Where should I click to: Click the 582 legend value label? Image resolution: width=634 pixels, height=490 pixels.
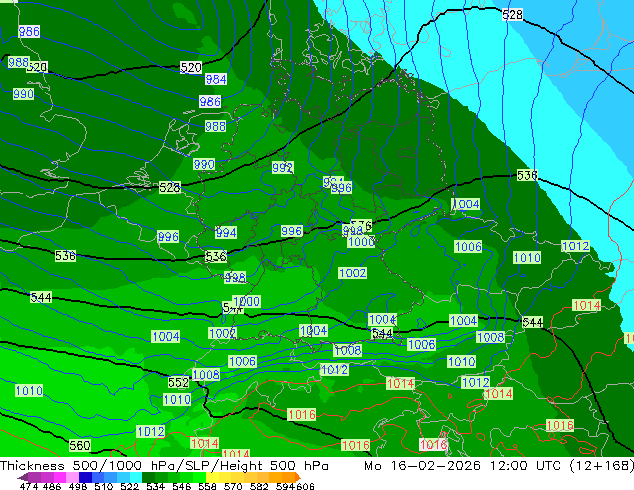click(x=259, y=486)
